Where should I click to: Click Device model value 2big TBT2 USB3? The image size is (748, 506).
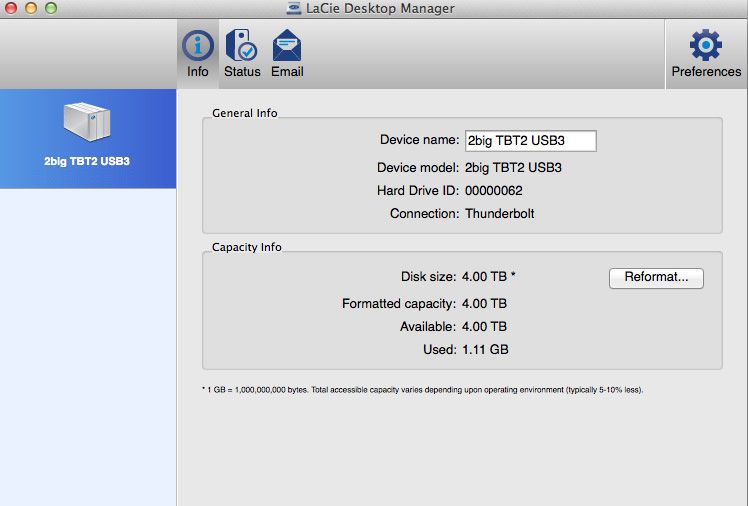(x=513, y=168)
